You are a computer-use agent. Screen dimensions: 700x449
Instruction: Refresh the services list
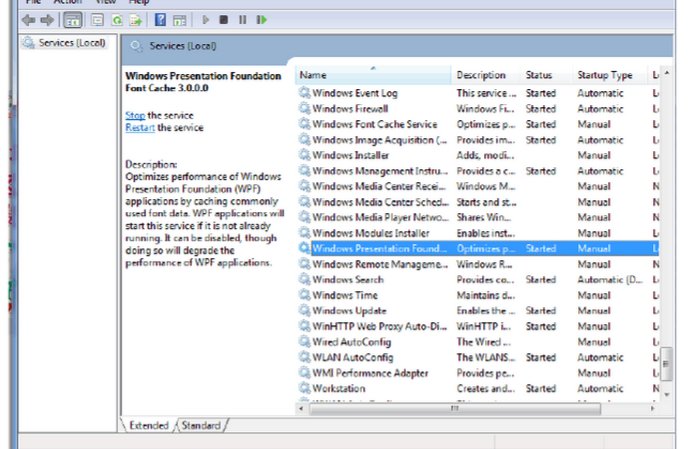(117, 20)
